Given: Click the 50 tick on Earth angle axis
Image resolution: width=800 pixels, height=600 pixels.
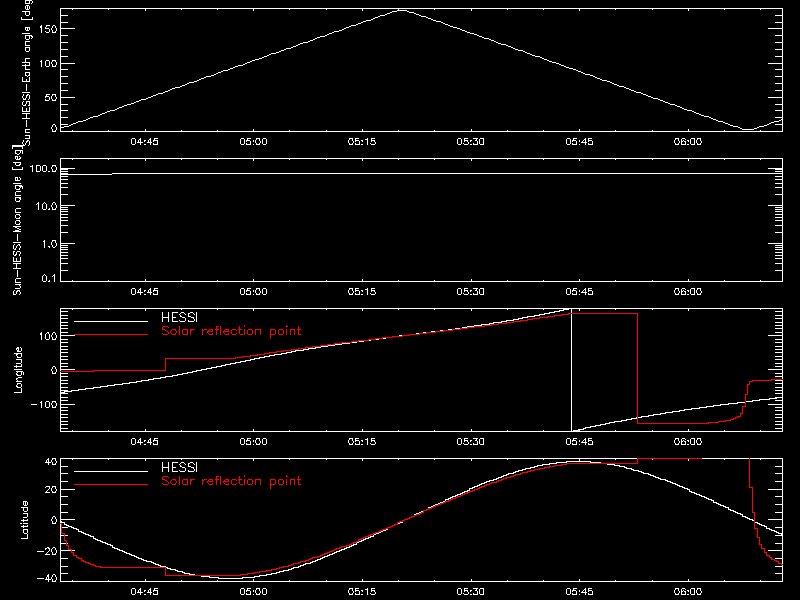Looking at the screenshot, I should [51, 97].
